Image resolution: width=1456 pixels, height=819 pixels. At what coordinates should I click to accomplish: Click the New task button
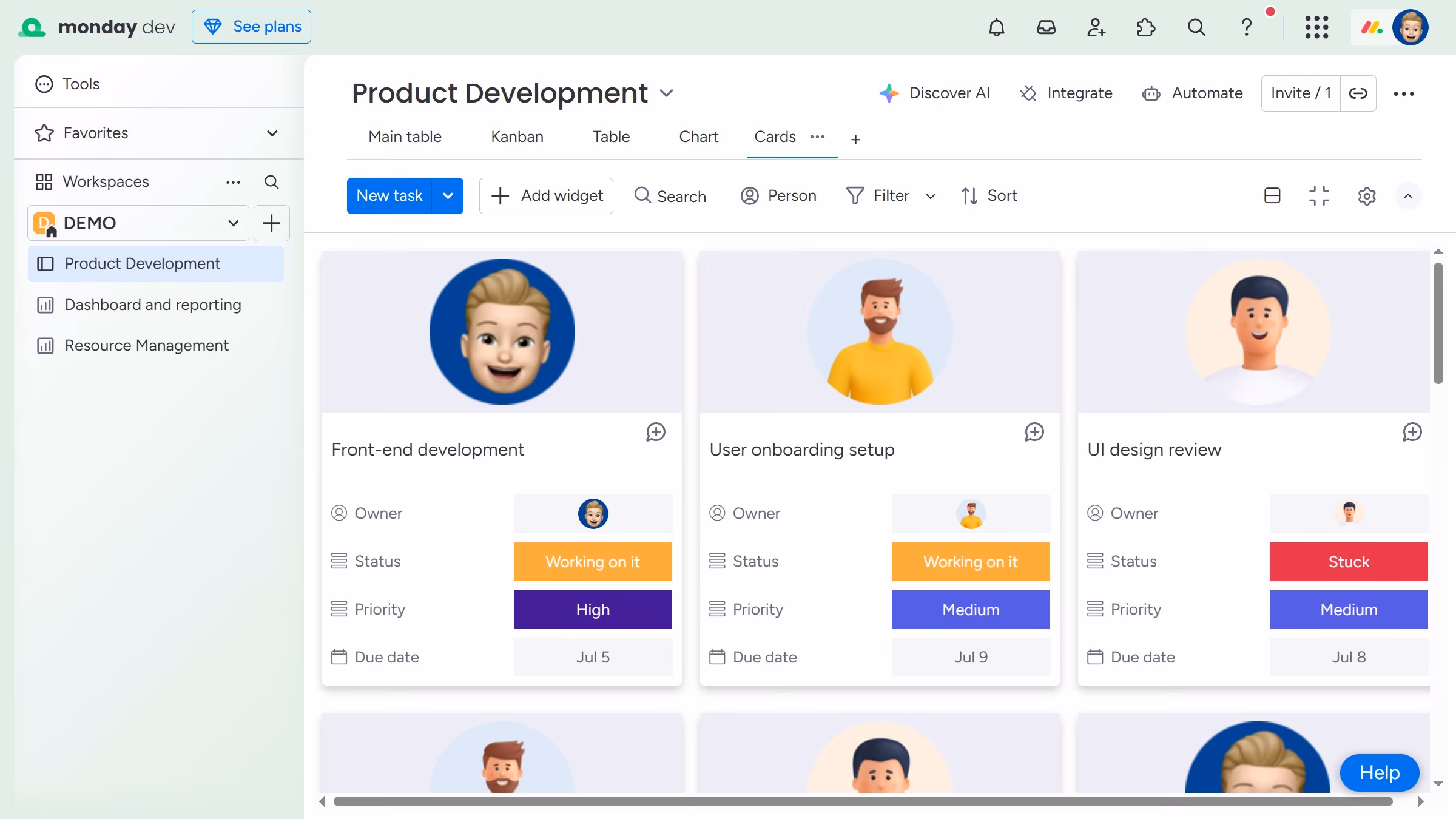(389, 195)
